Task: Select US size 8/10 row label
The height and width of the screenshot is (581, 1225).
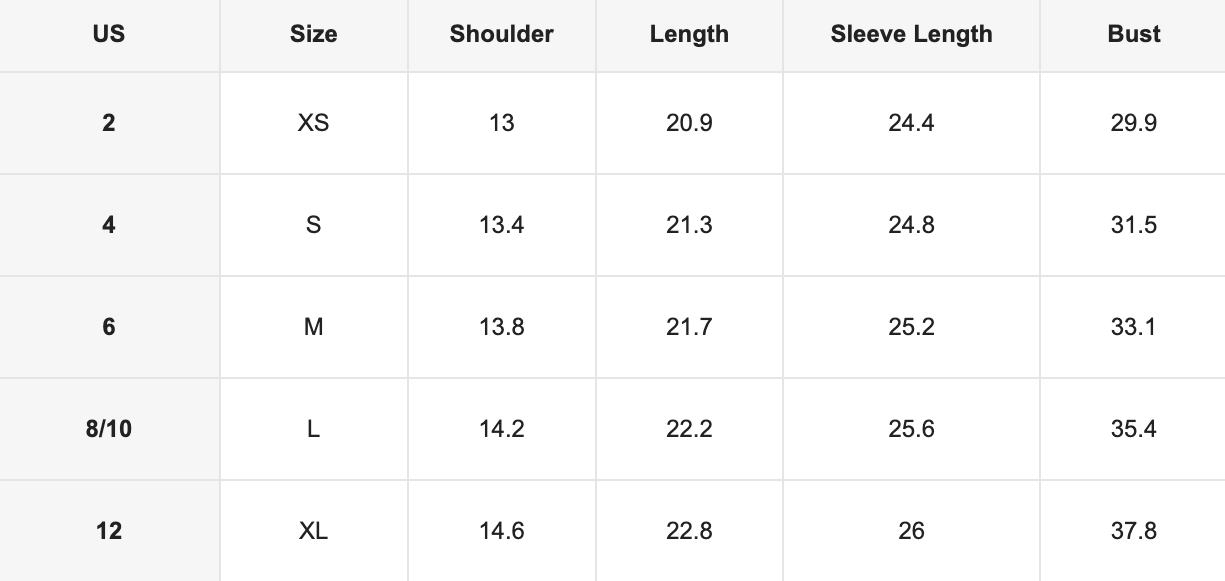Action: [x=109, y=429]
